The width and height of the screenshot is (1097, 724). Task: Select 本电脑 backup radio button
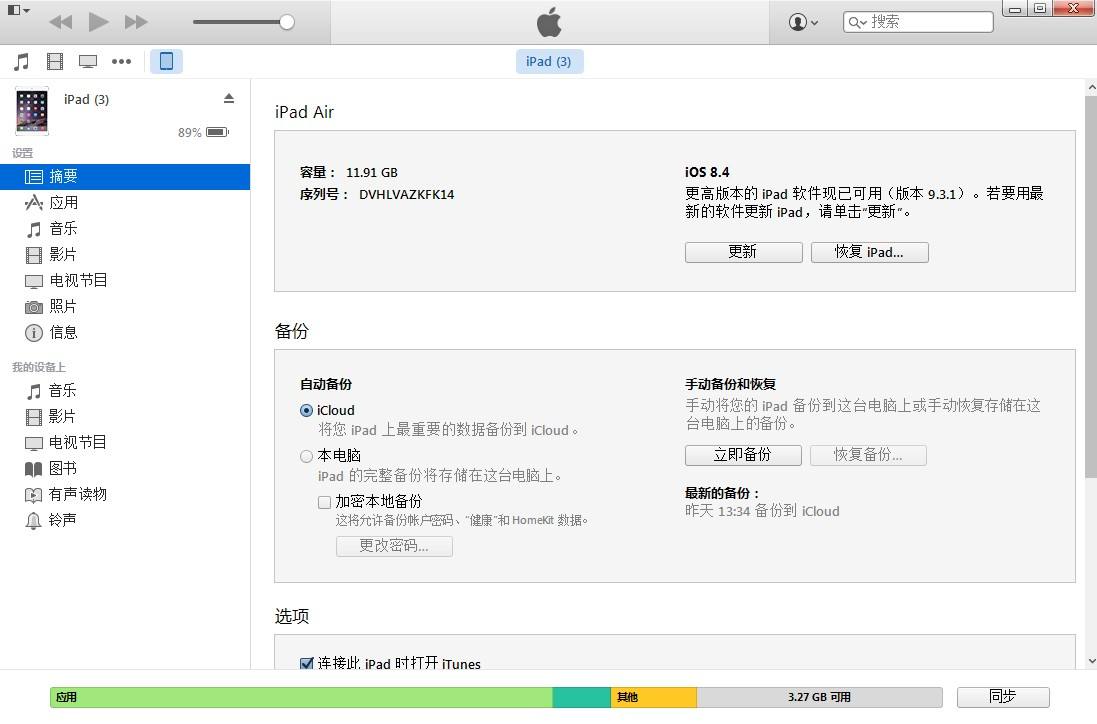point(306,456)
